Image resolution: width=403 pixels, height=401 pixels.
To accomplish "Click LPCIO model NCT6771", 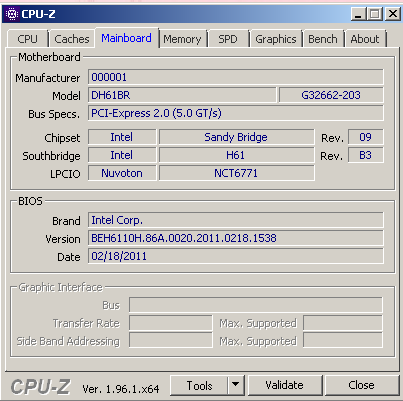I will pyautogui.click(x=236, y=173).
